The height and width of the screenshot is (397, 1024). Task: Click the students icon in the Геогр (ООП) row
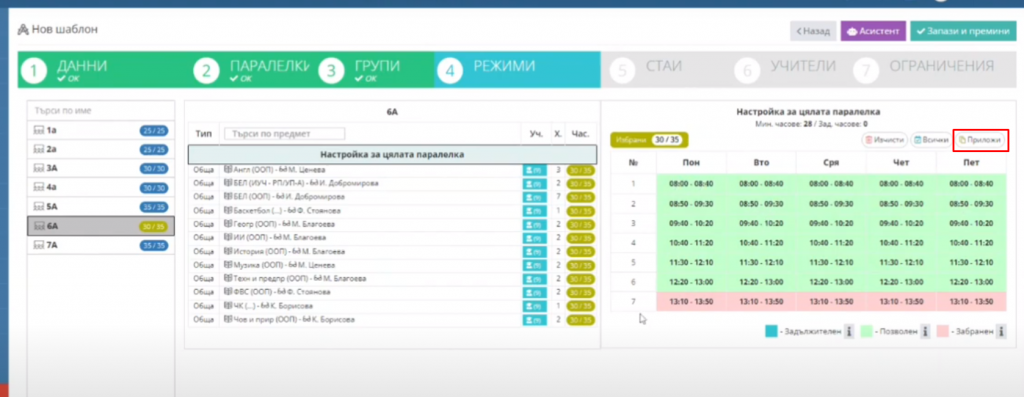pos(535,224)
